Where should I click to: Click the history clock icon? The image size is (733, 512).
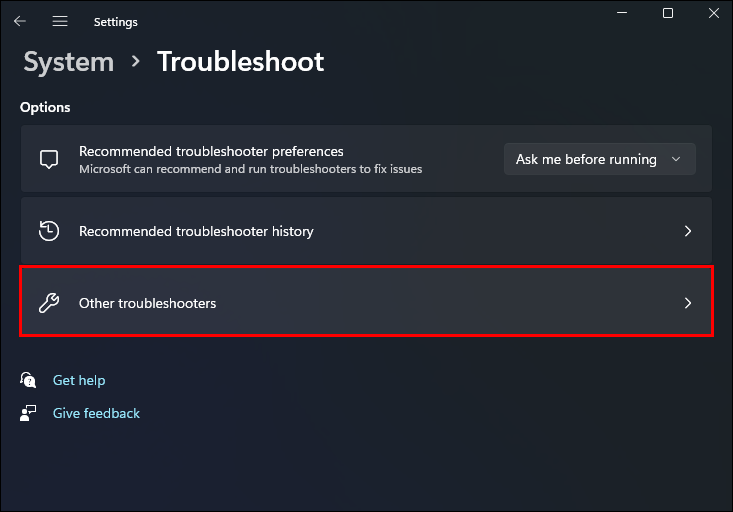[x=48, y=231]
